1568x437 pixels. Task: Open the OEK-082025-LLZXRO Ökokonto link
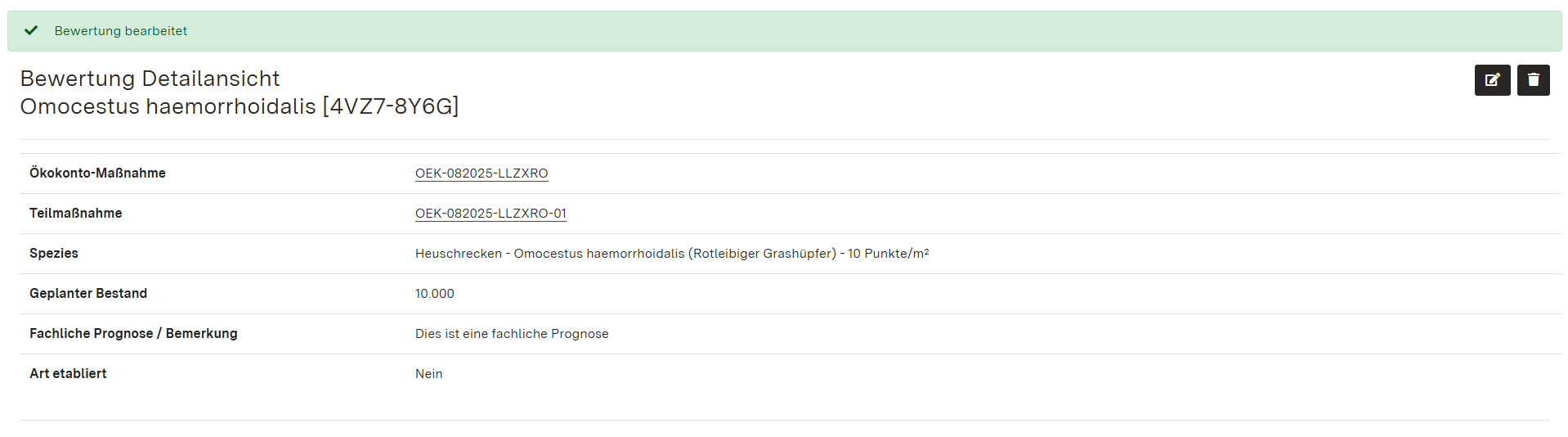coord(482,173)
